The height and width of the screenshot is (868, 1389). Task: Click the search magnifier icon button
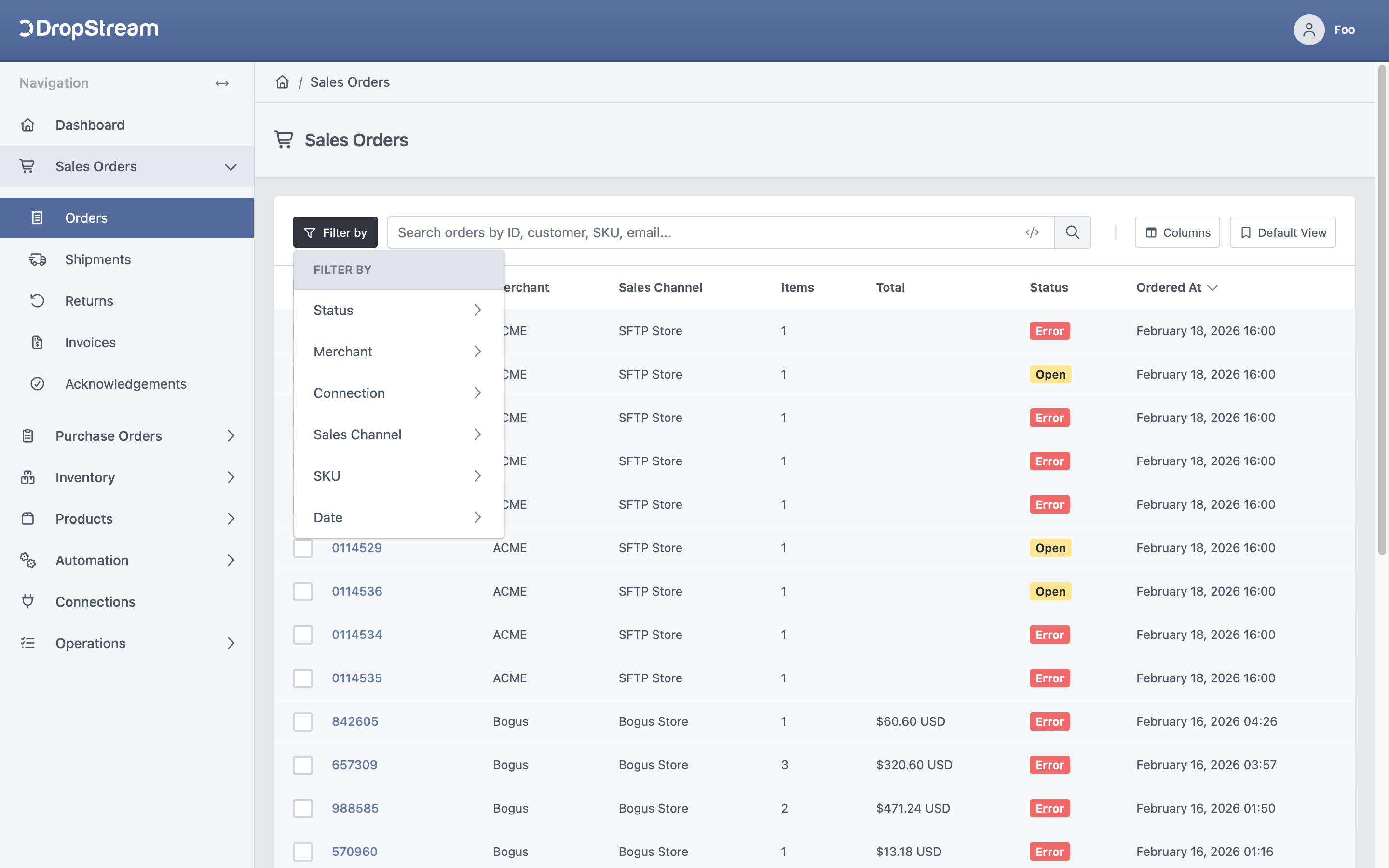tap(1072, 232)
